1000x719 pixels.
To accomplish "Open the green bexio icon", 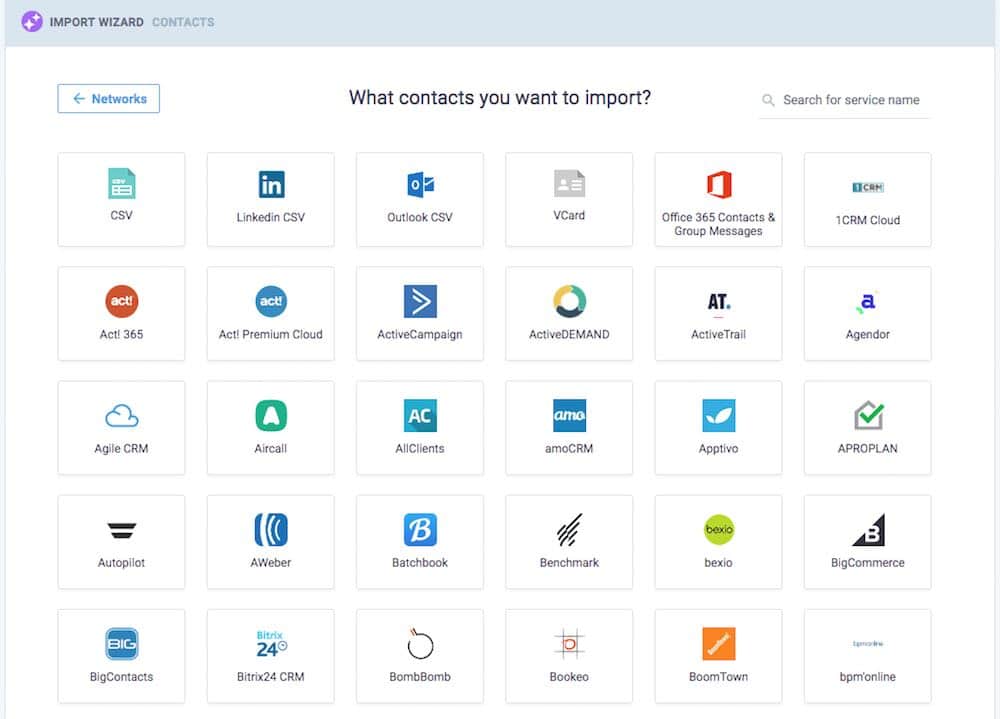I will click(x=719, y=530).
